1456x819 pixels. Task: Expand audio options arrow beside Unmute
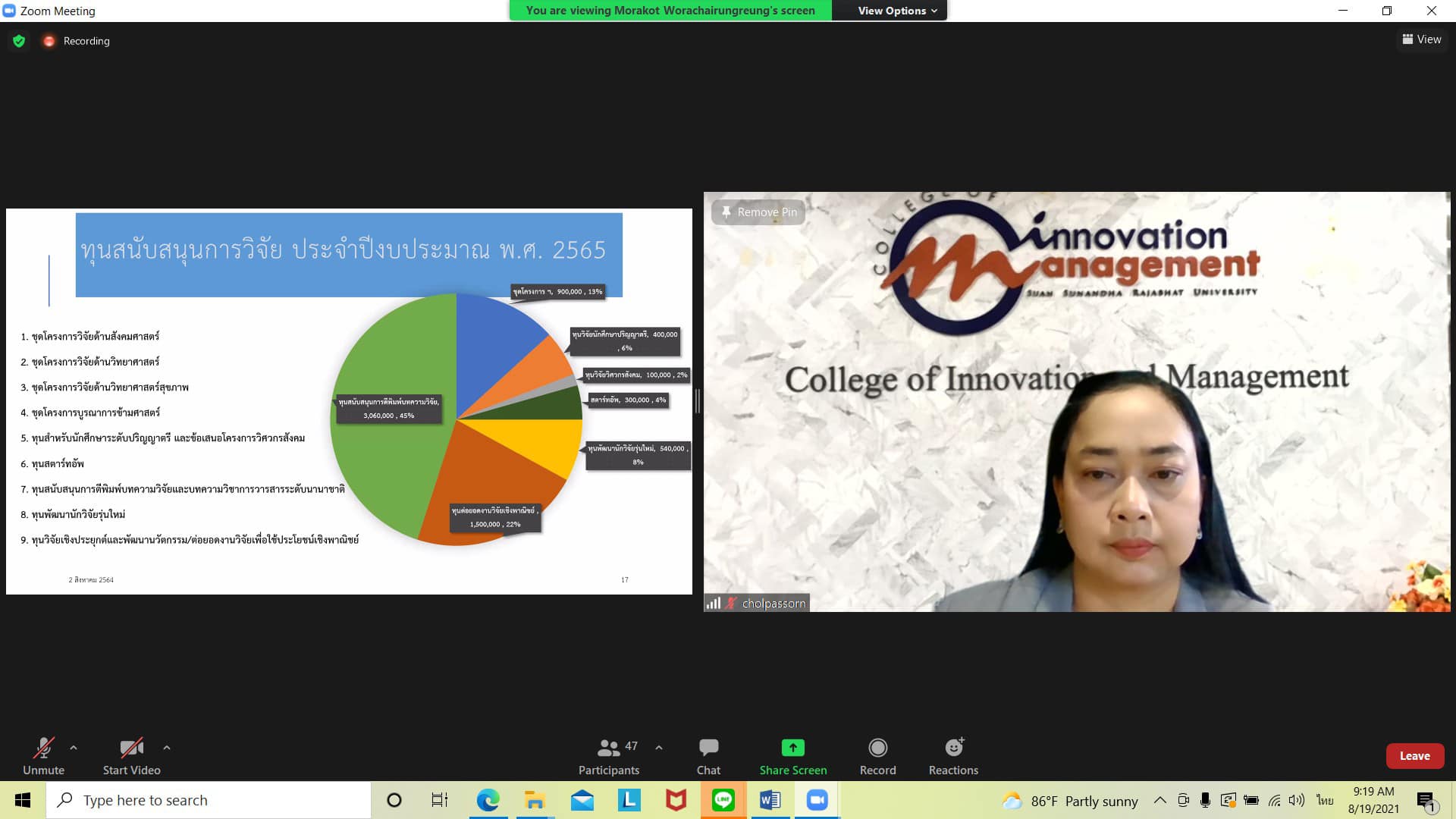pyautogui.click(x=74, y=748)
